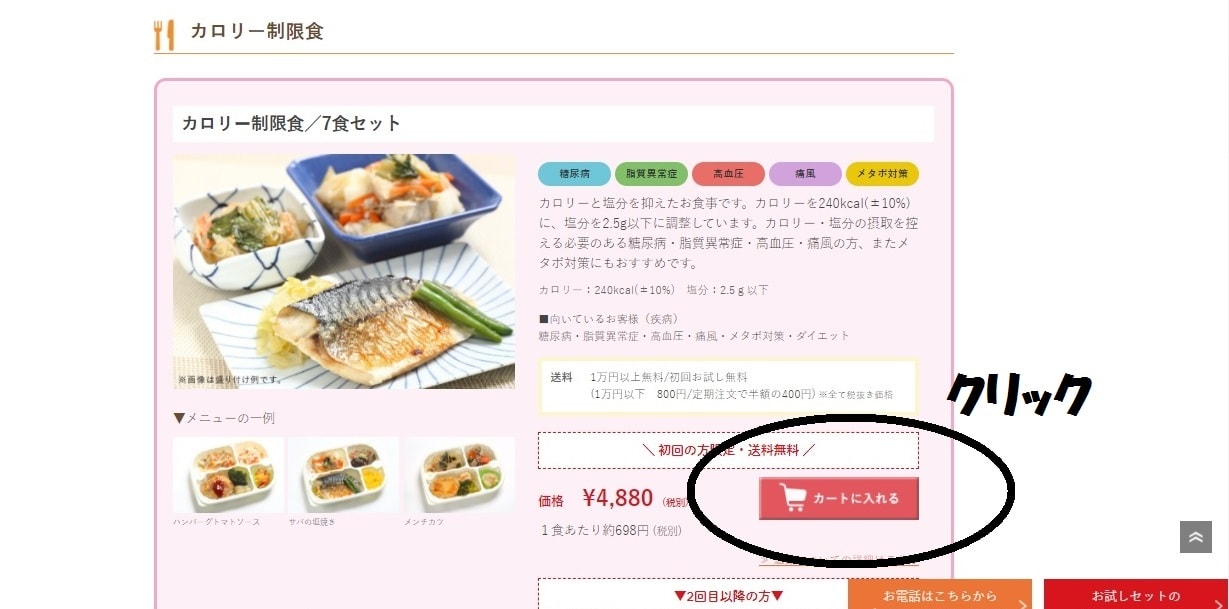The image size is (1229, 609).
Task: Click the 初回の方限定・送料無料 banner
Action: pos(728,450)
